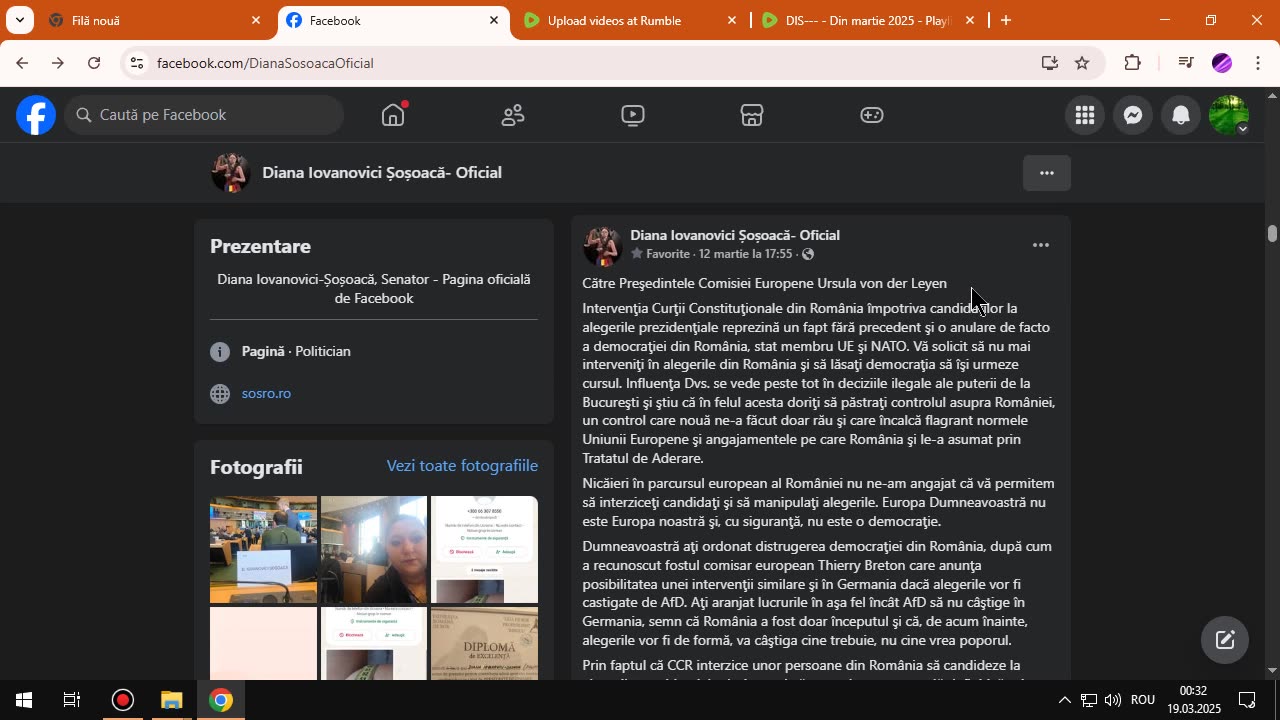This screenshot has height=720, width=1280.
Task: Open screen recorder taskbar app
Action: [x=122, y=700]
